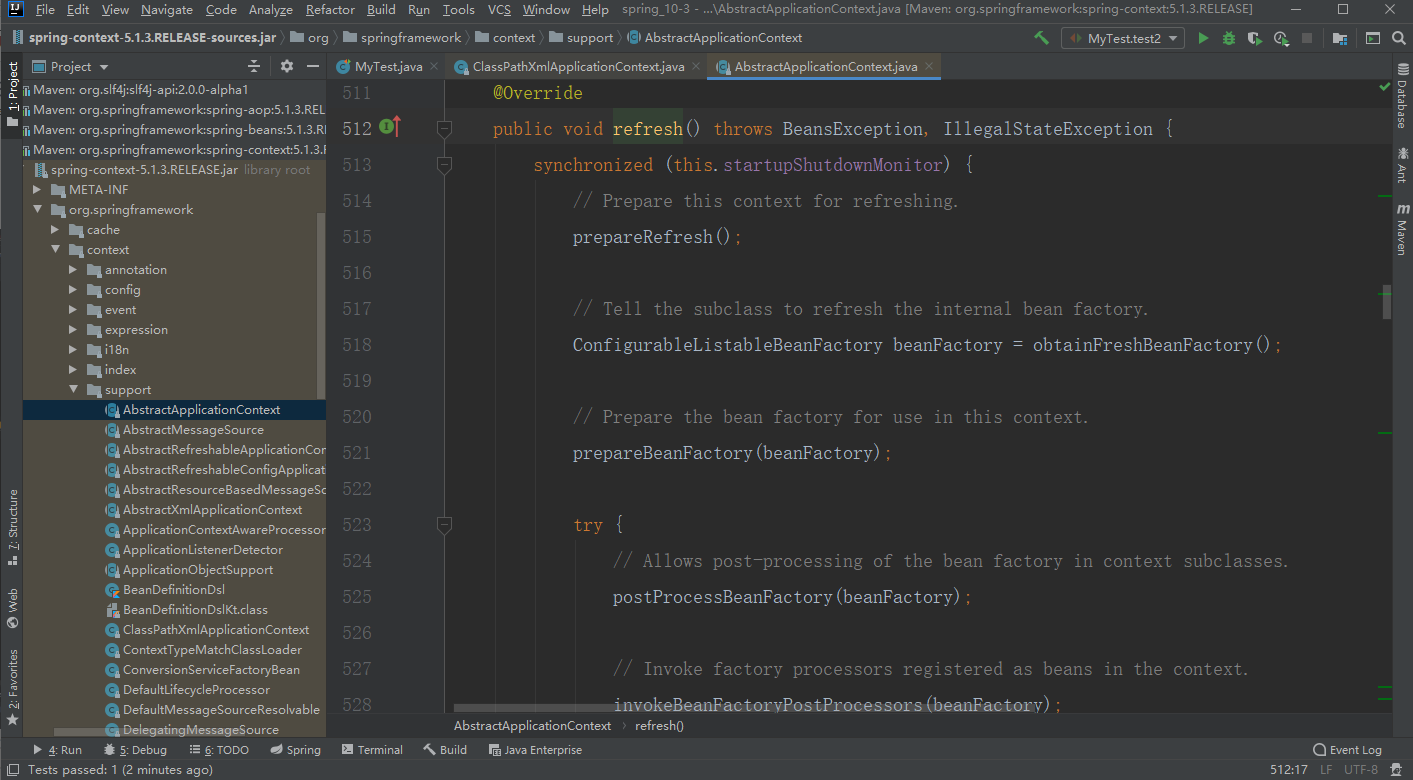Build the project using the hammer icon
Viewport: 1413px width, 780px height.
[1042, 38]
